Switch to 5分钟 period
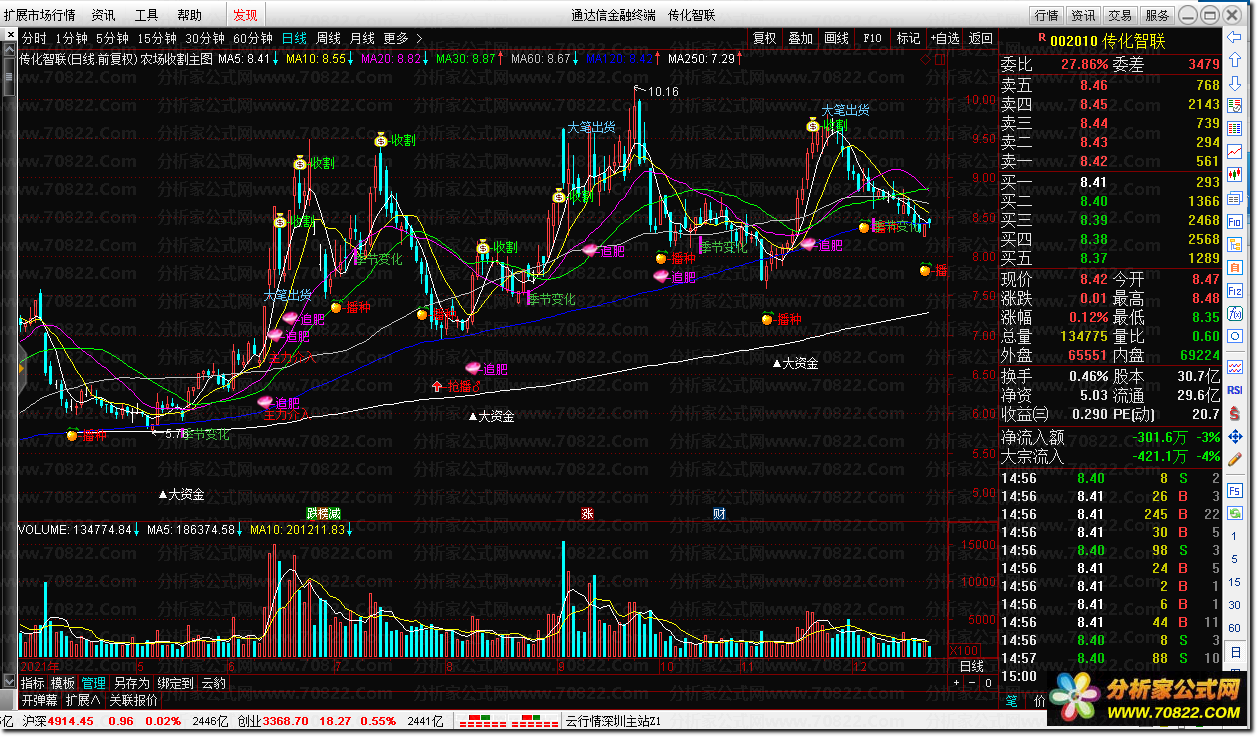Screen dimensions: 1259x737 [x=112, y=38]
